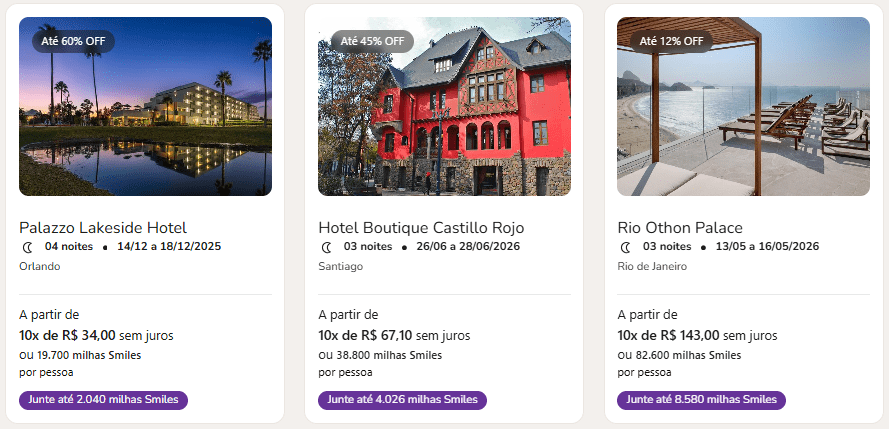Click the Até 12% OFF badge
Image resolution: width=889 pixels, height=429 pixels.
pos(671,41)
